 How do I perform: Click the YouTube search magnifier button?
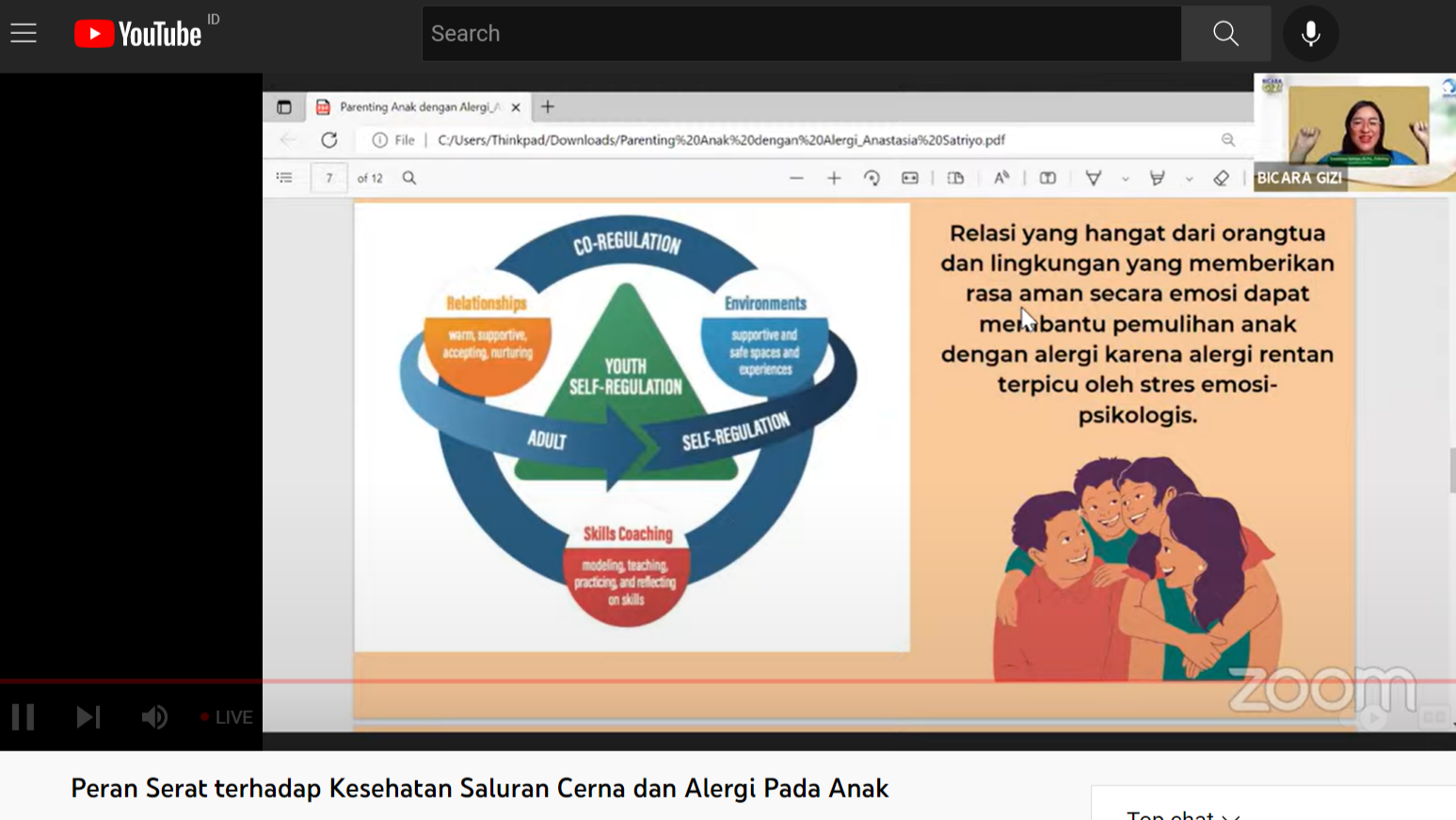click(1225, 34)
